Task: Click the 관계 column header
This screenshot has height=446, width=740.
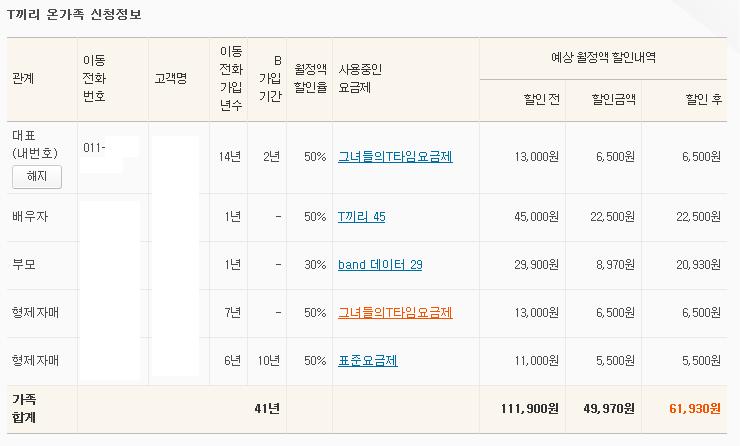Action: [x=23, y=78]
